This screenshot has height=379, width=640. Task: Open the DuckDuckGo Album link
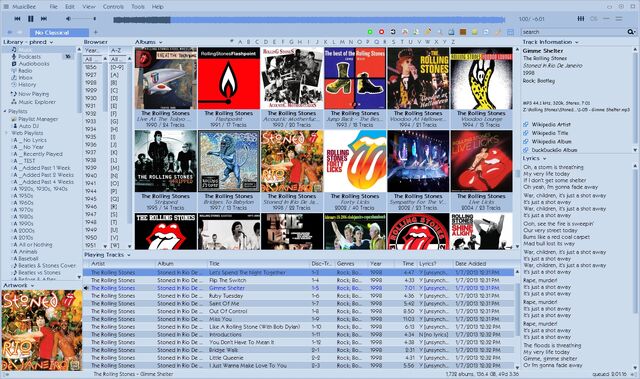[x=554, y=150]
